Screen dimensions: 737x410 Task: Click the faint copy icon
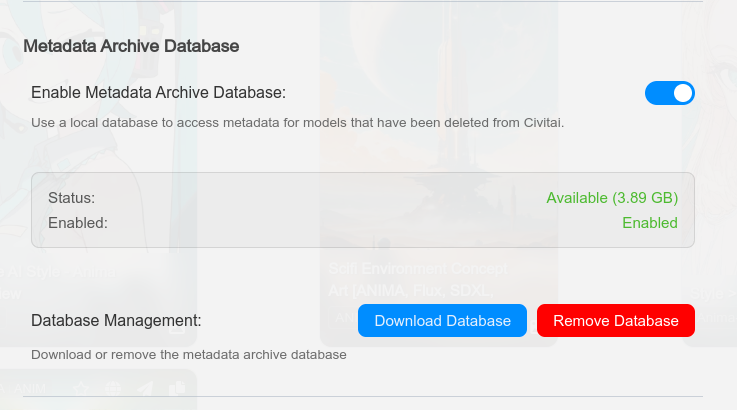click(x=177, y=389)
